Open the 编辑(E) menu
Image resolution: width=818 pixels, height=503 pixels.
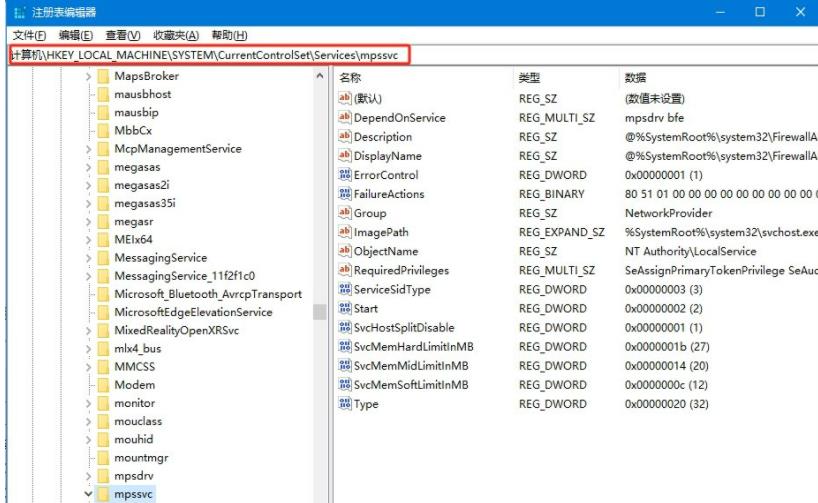point(76,35)
